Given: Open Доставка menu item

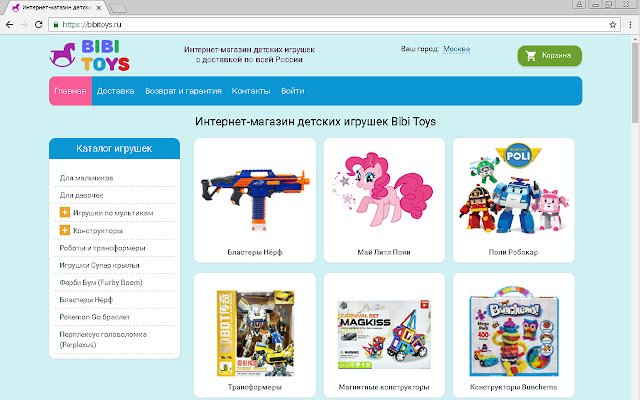Looking at the screenshot, I should [x=116, y=91].
